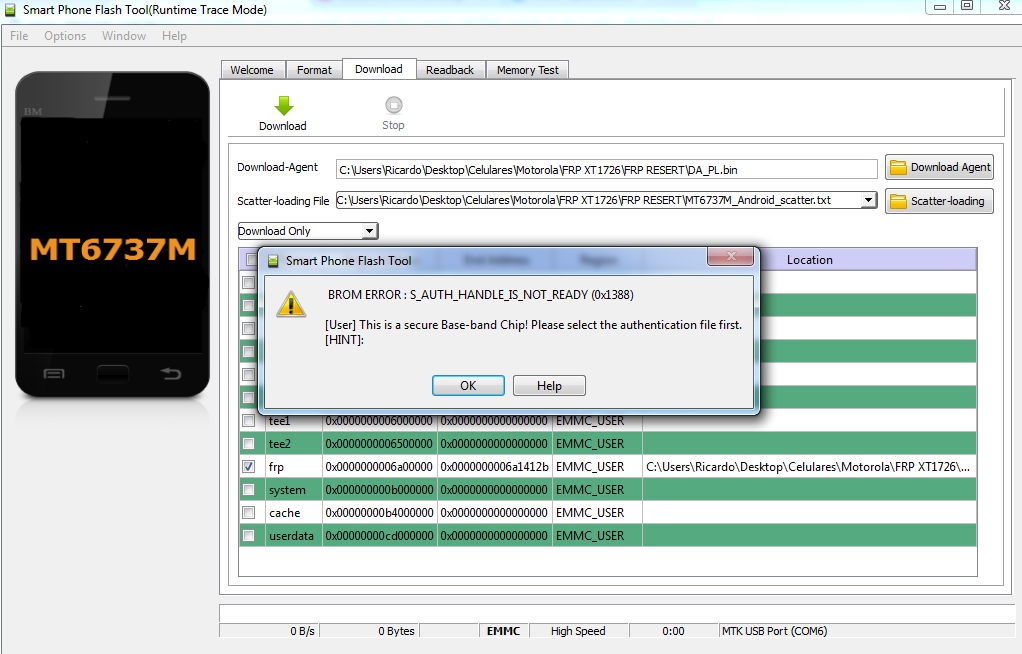Click '0 B/s' speed in status bar

302,631
